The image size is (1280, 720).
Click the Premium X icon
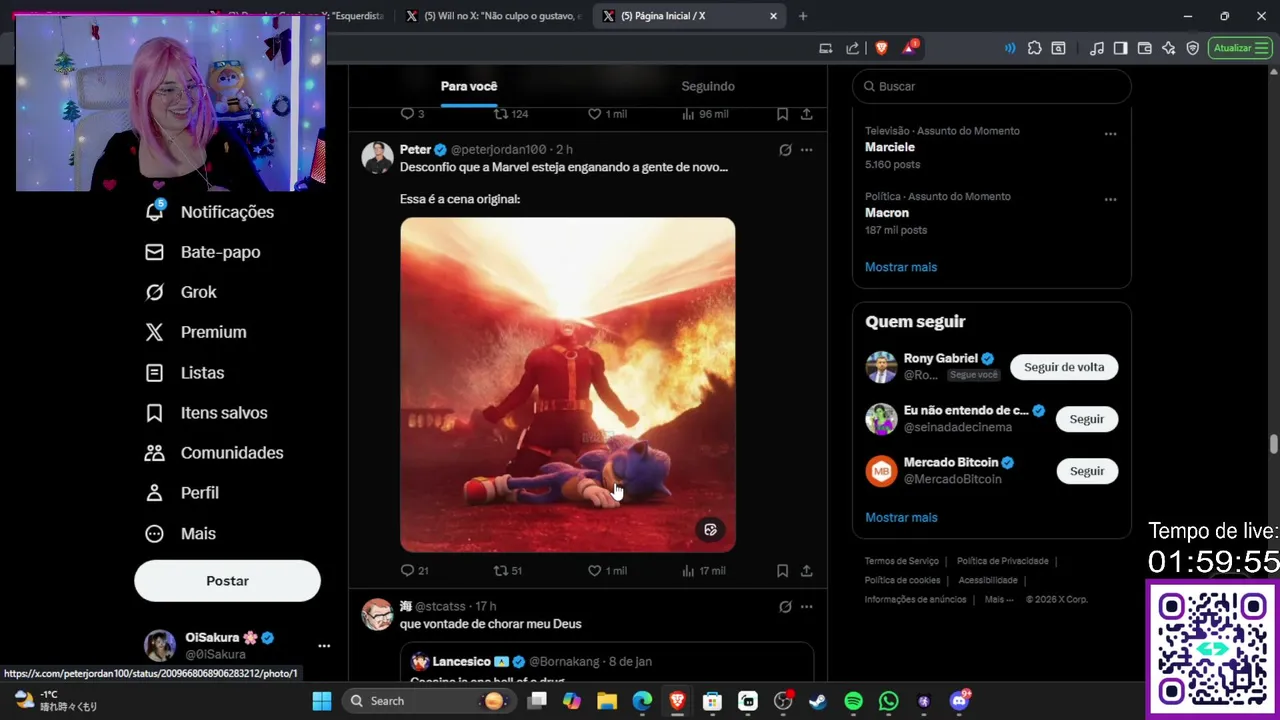click(x=154, y=332)
